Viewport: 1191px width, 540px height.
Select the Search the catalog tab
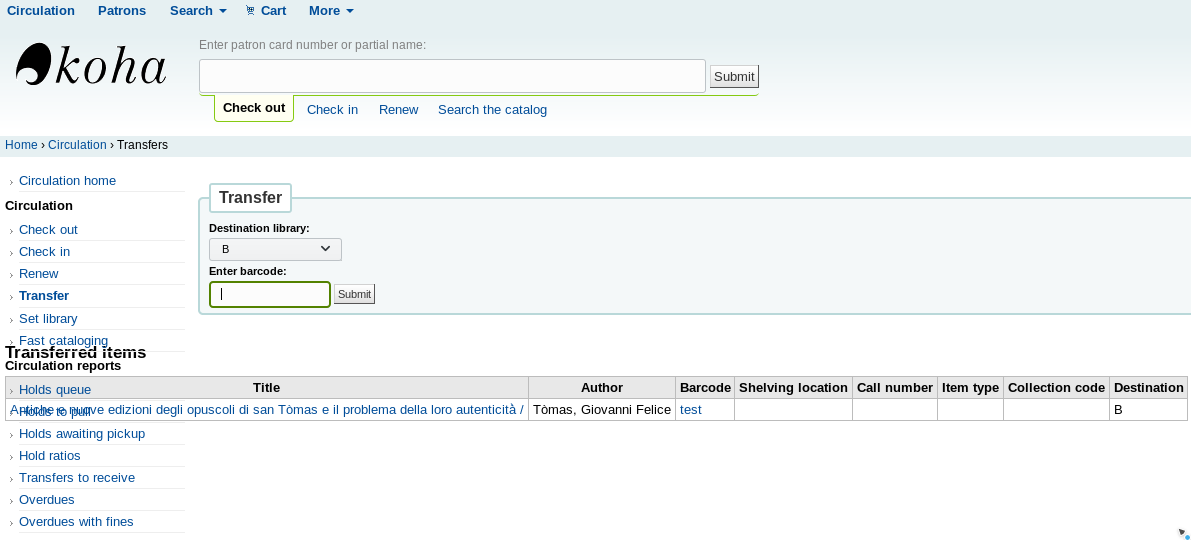click(x=492, y=110)
